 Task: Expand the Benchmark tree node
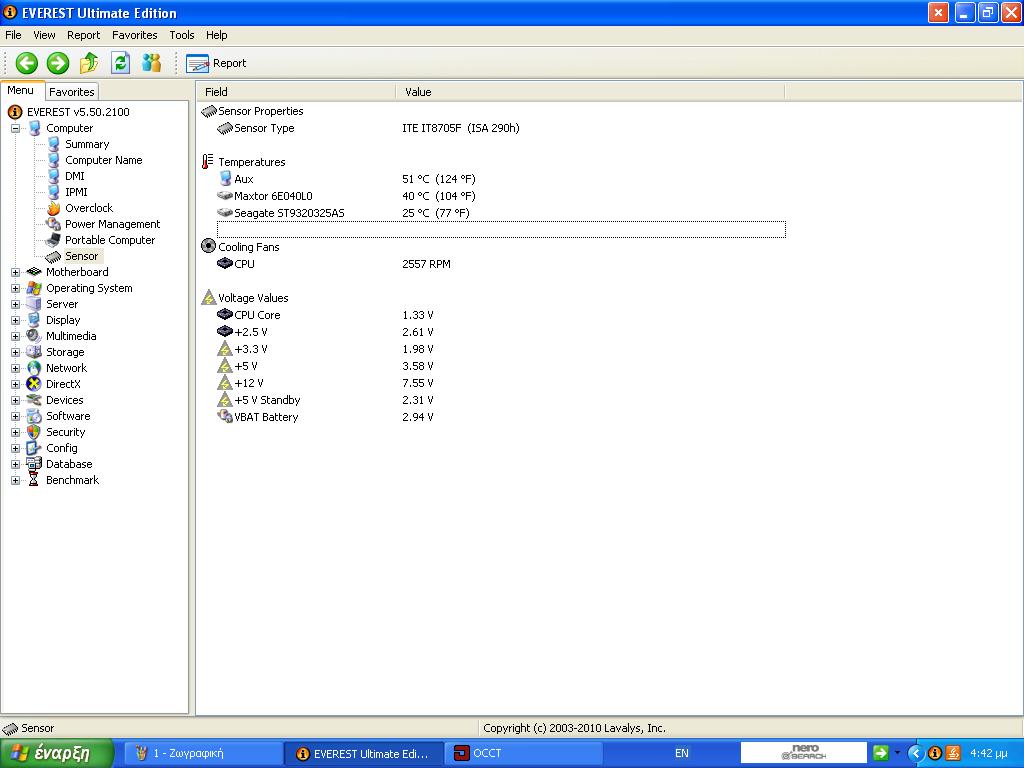pyautogui.click(x=16, y=480)
